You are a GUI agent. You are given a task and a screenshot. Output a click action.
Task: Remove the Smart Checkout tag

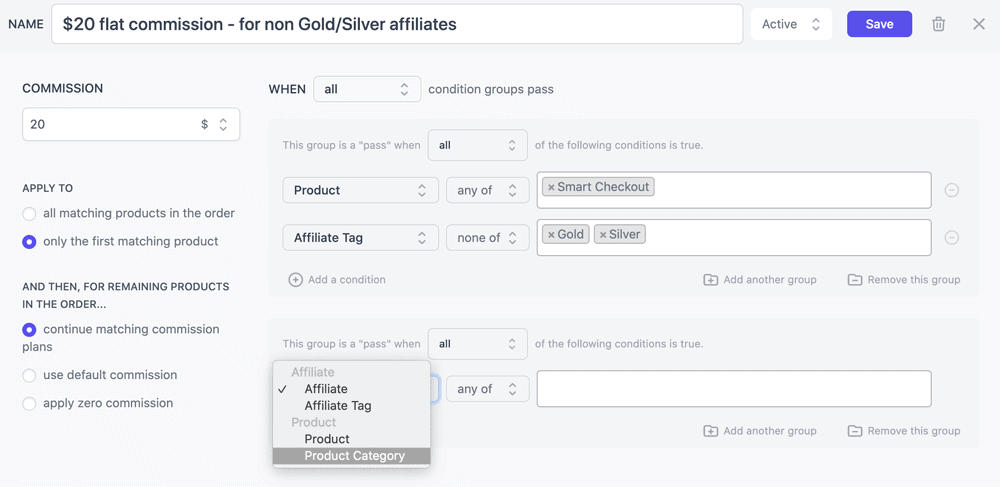(x=551, y=187)
